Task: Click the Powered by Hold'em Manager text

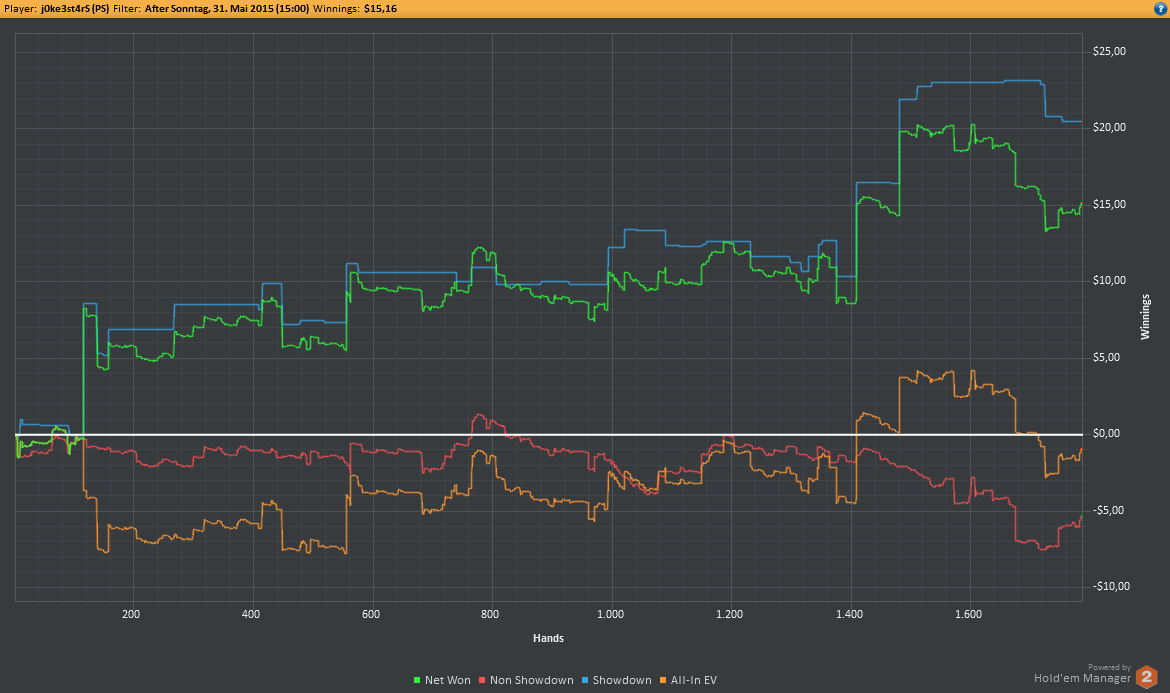Action: point(1082,674)
